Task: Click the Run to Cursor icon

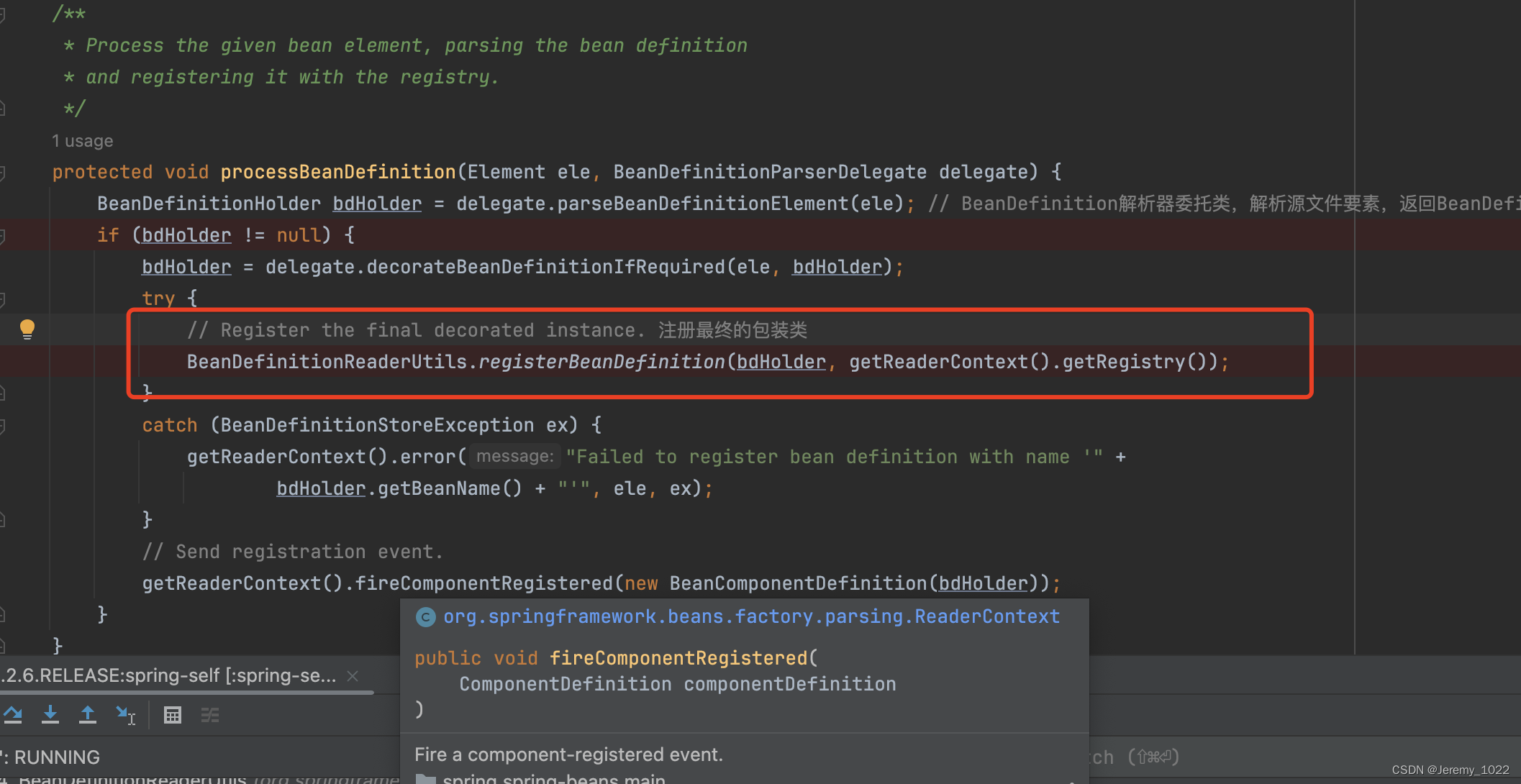Action: (125, 714)
